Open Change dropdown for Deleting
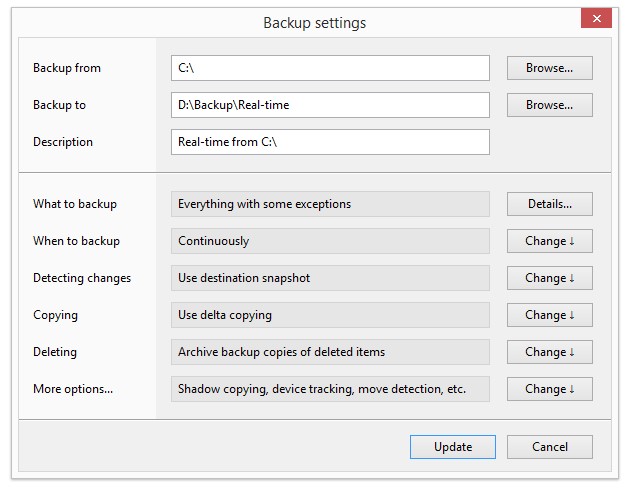This screenshot has height=490, width=630. (549, 352)
